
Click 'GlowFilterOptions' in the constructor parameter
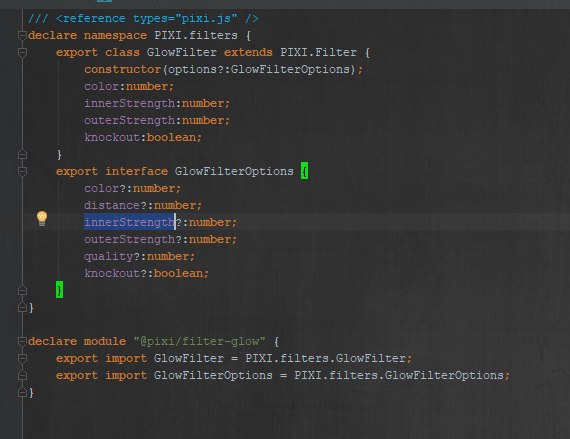pyautogui.click(x=290, y=69)
